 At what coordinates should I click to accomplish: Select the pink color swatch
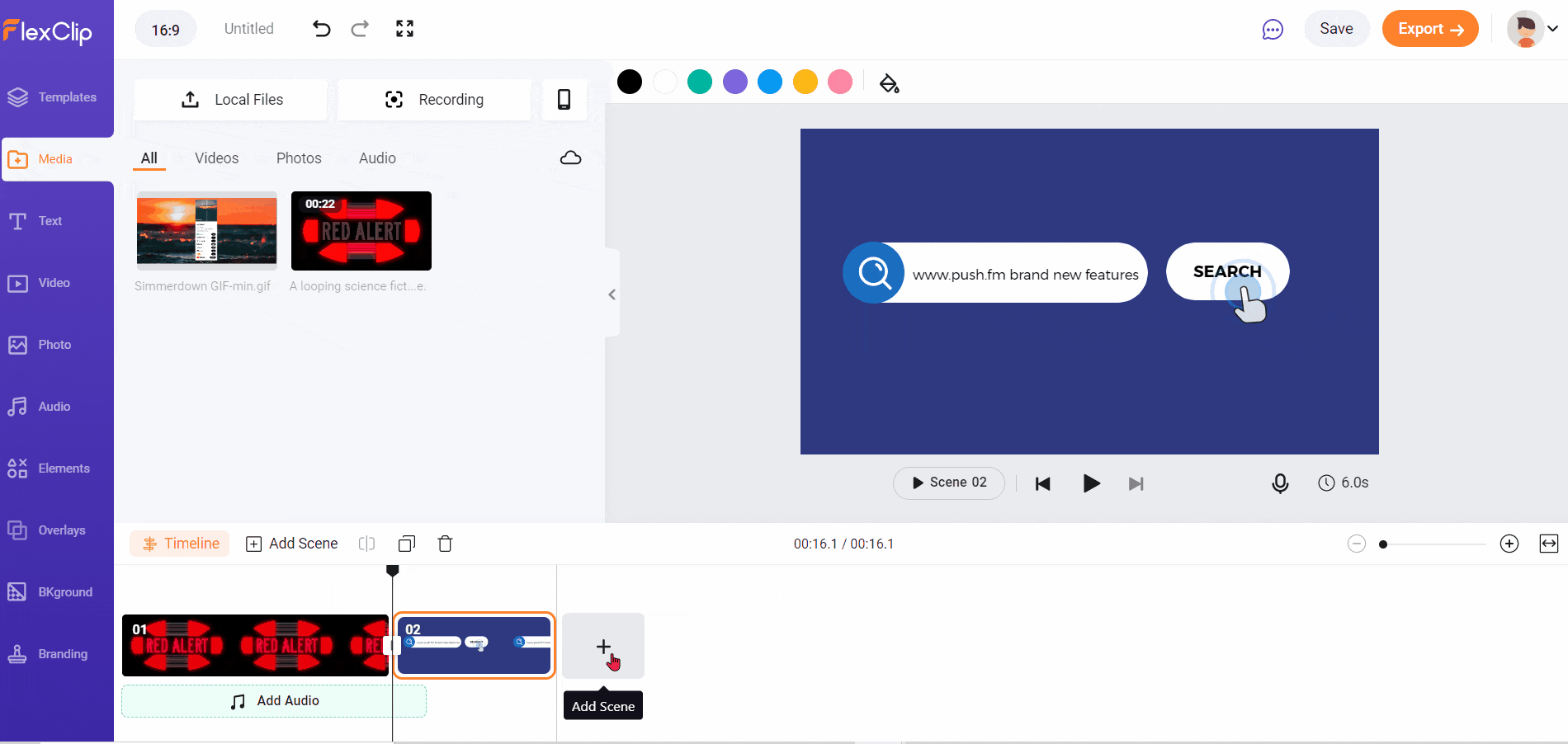(x=840, y=82)
